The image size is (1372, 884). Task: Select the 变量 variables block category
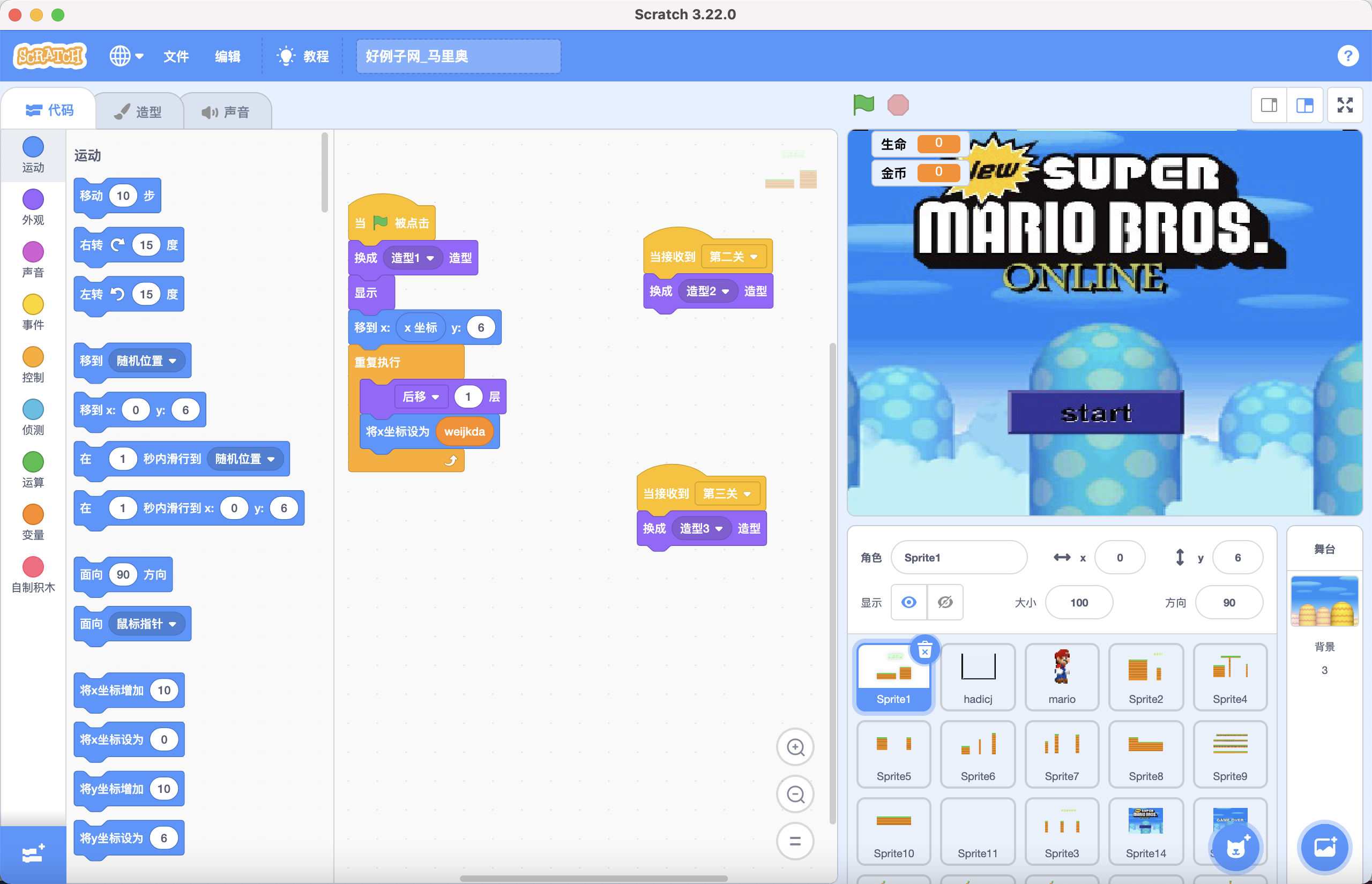(x=33, y=522)
